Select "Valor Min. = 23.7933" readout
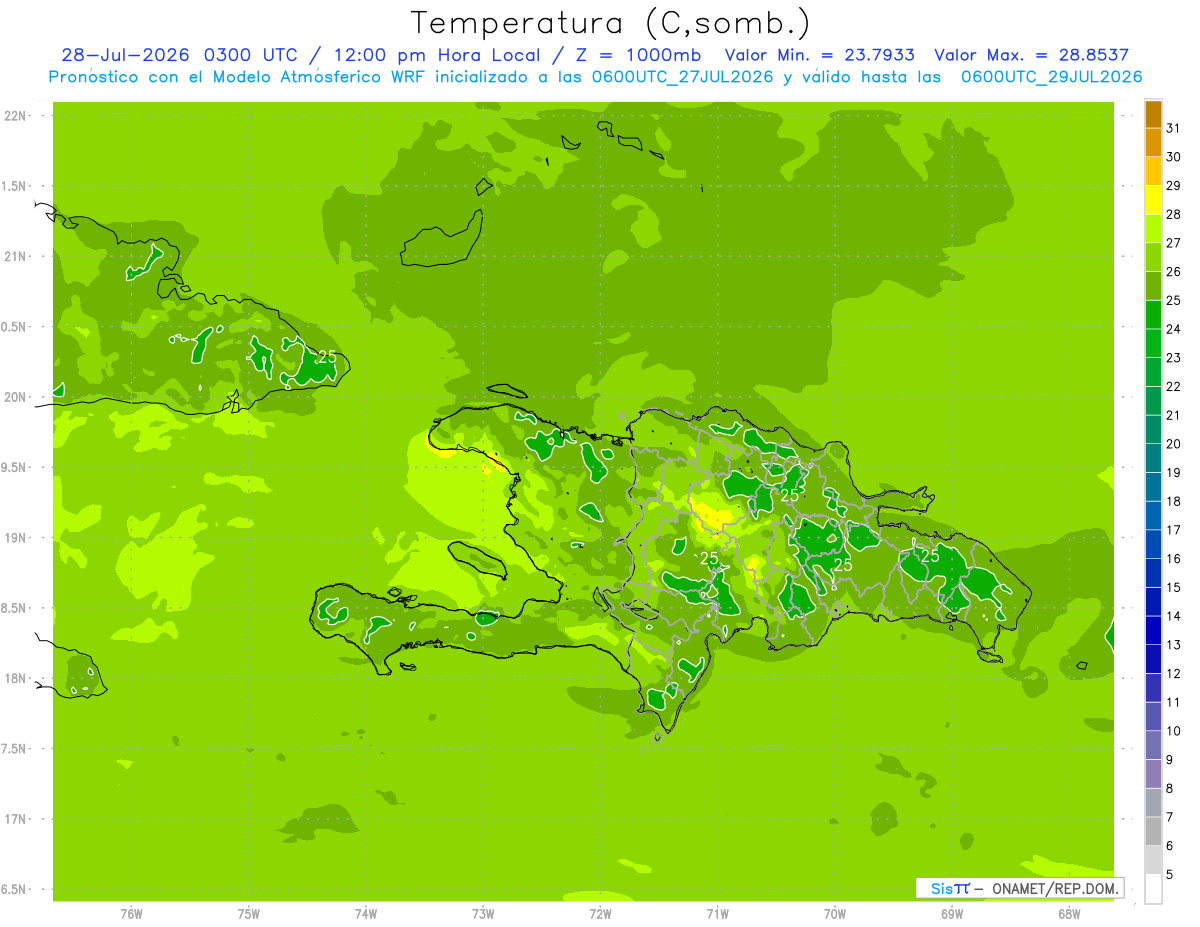 819,55
